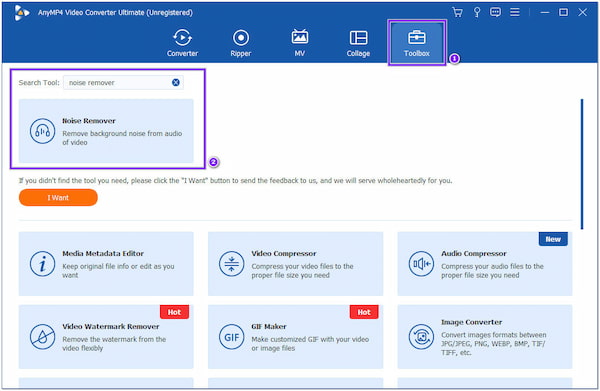
Task: Click the Audio Compressor speaker icon
Action: click(x=421, y=264)
